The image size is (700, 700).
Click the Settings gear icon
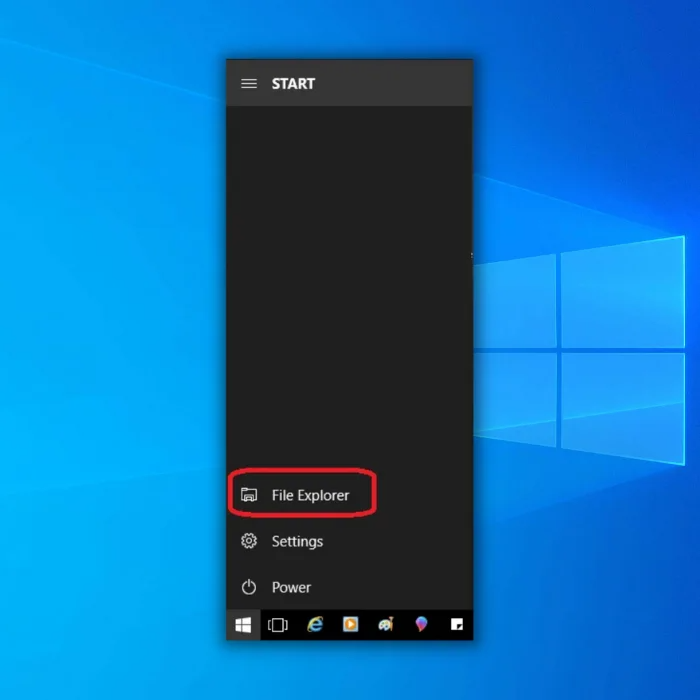(x=249, y=541)
